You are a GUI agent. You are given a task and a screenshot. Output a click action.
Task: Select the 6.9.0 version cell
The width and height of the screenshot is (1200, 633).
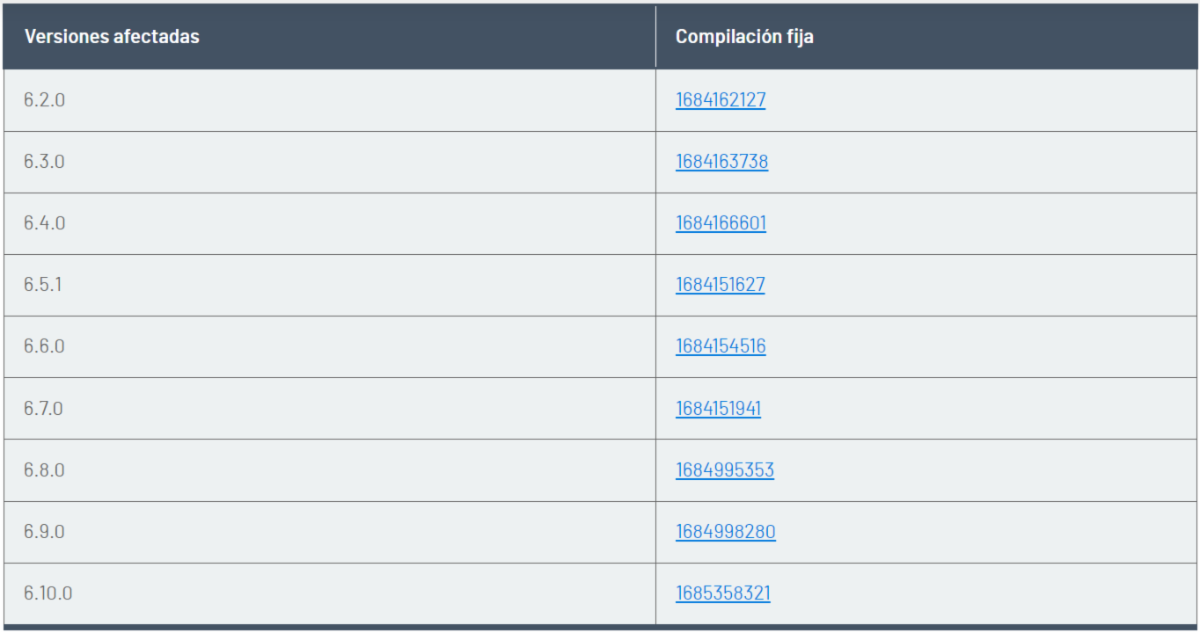point(44,532)
